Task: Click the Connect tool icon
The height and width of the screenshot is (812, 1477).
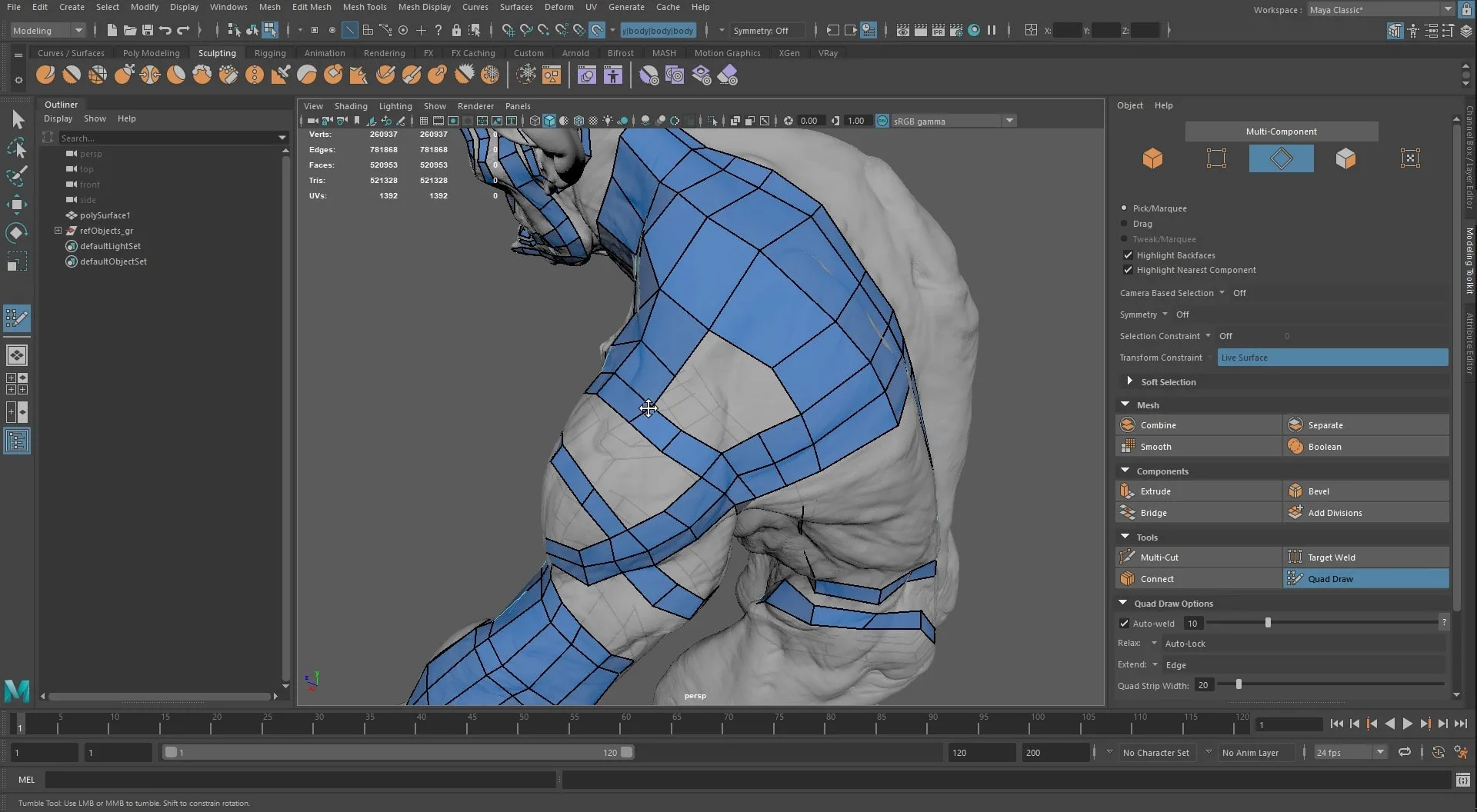Action: 1128,578
